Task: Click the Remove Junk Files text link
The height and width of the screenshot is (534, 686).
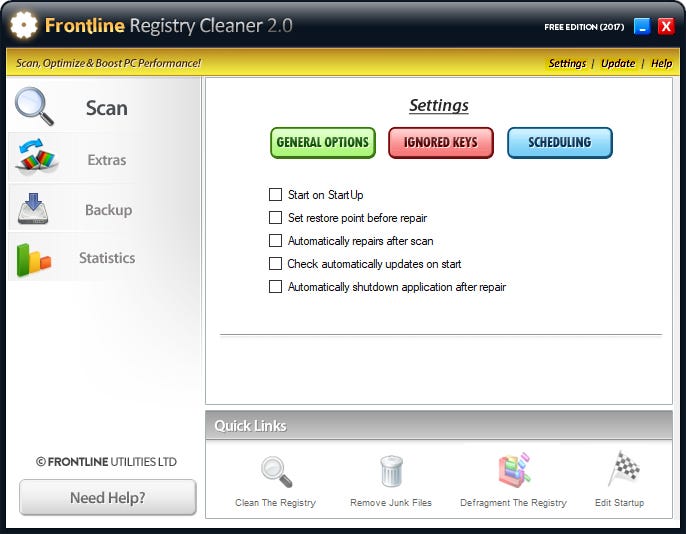Action: (391, 503)
